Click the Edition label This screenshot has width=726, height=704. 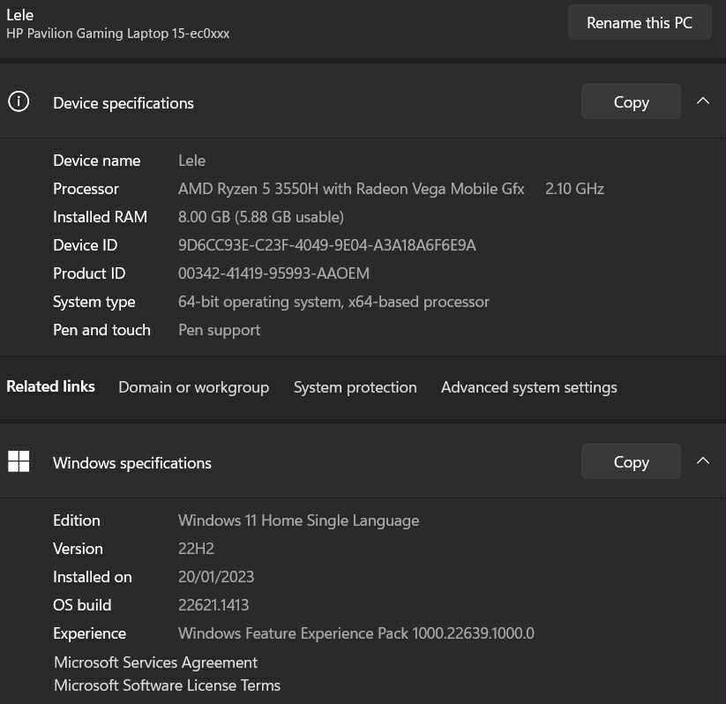click(76, 520)
